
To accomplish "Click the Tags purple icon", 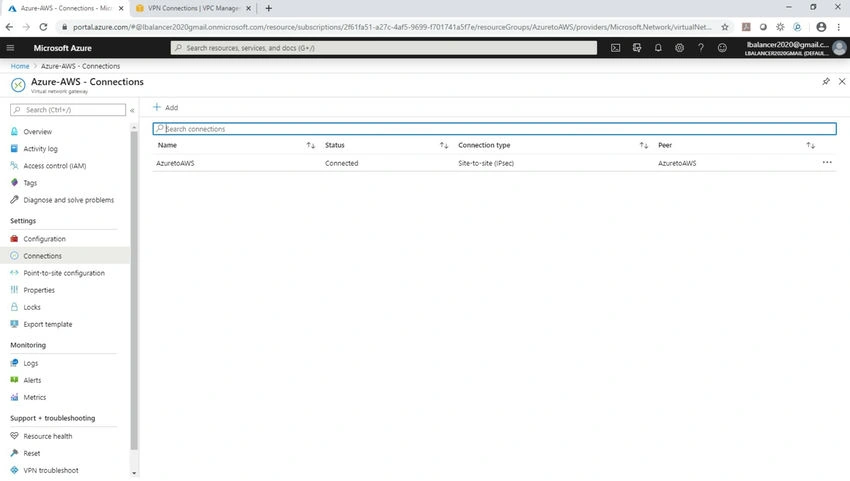I will tap(14, 182).
